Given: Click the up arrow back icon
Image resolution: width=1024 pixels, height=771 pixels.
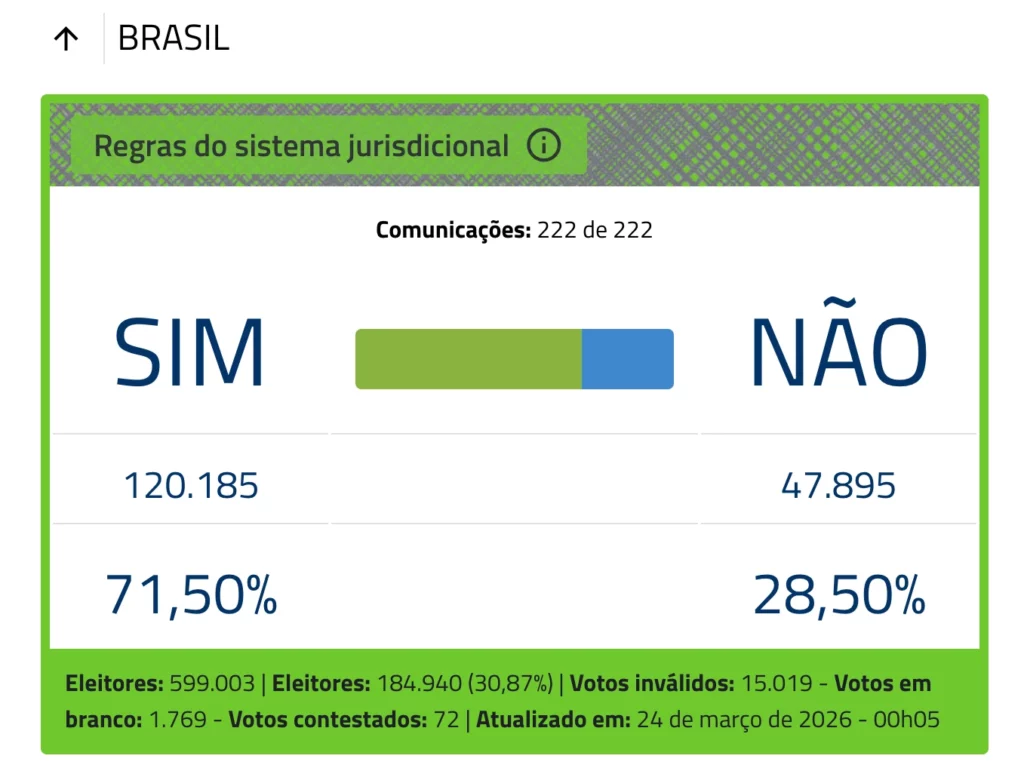Looking at the screenshot, I should (x=66, y=39).
